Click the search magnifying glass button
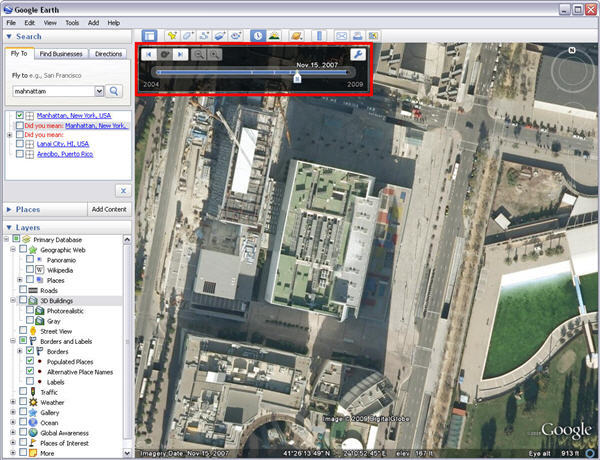The image size is (600, 460). (115, 91)
